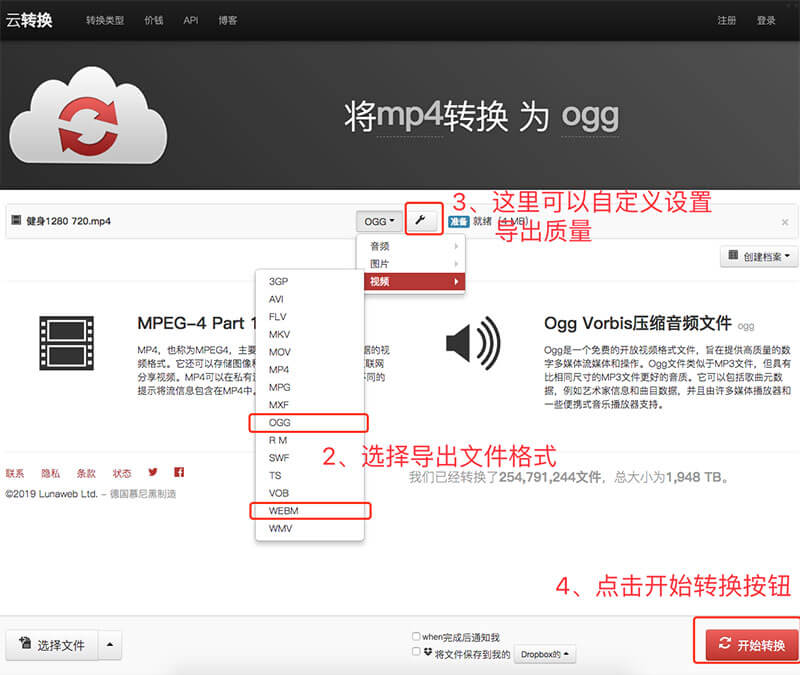Click the 准备 status badge
Screen dimensions: 800x675
(458, 221)
